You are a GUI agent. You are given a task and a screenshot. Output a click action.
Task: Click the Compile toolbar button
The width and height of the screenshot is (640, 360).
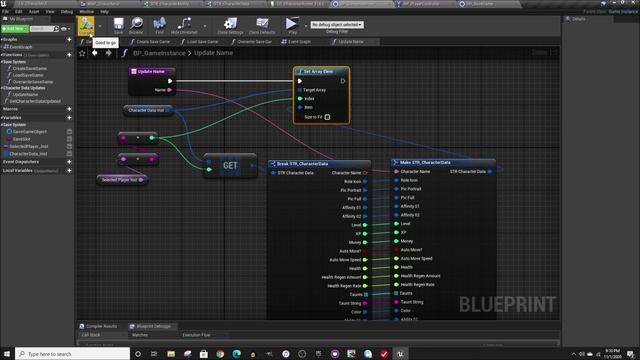click(86, 26)
